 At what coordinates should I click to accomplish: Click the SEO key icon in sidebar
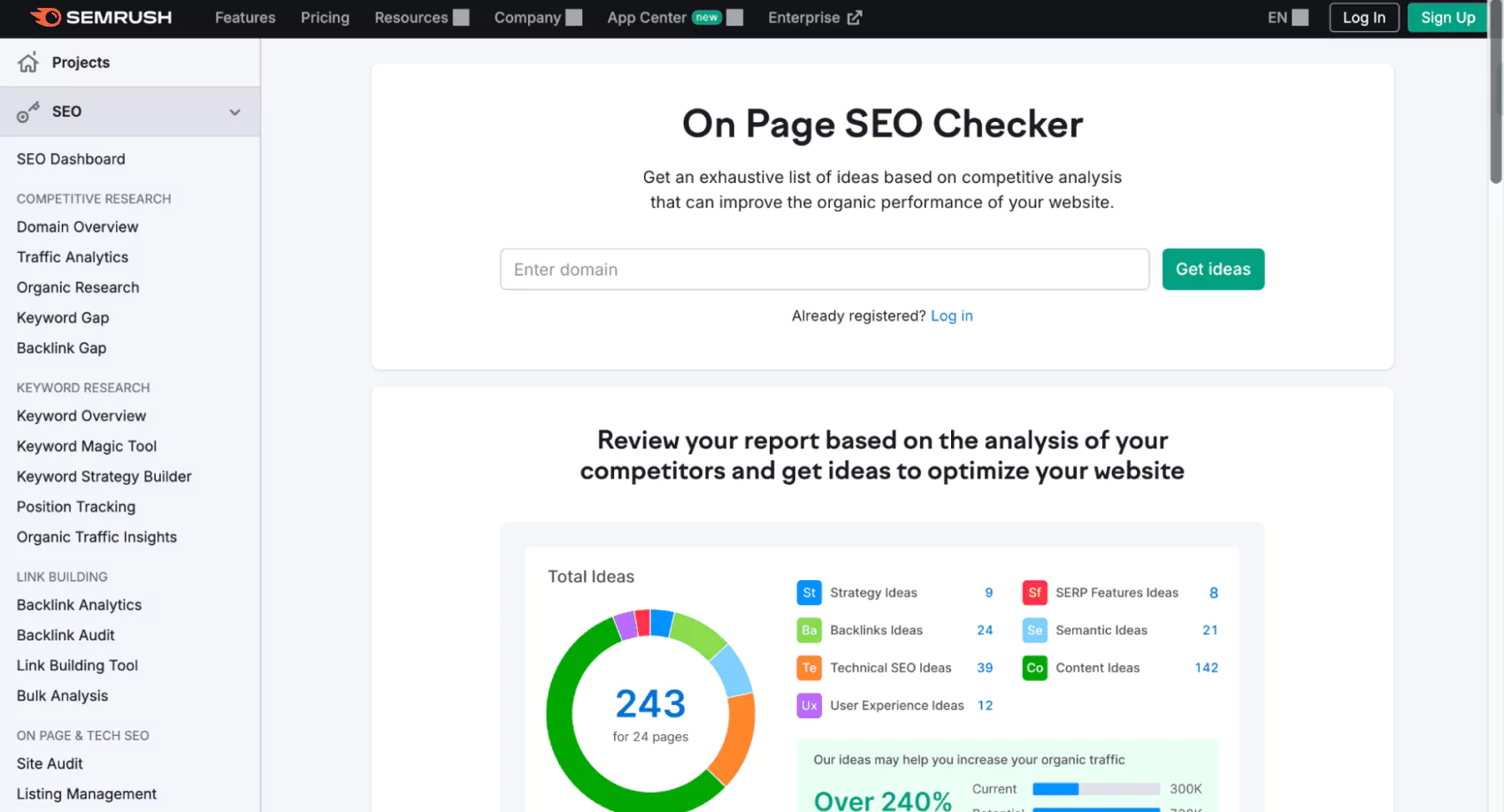pyautogui.click(x=29, y=111)
